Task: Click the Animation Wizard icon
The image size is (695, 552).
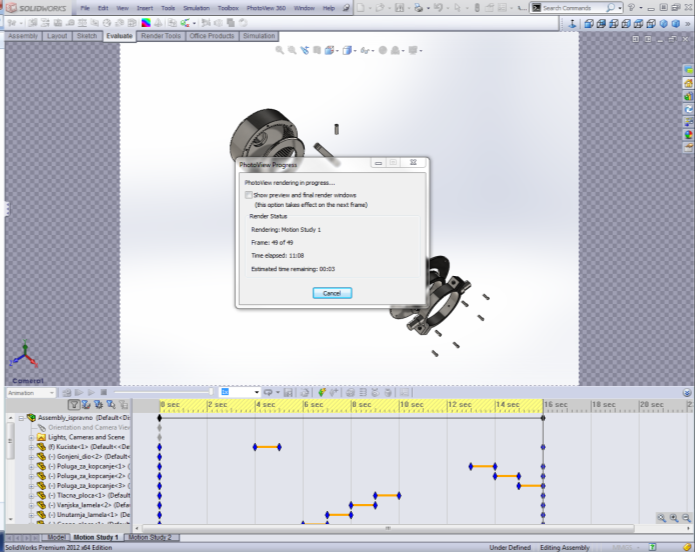Action: coord(305,392)
